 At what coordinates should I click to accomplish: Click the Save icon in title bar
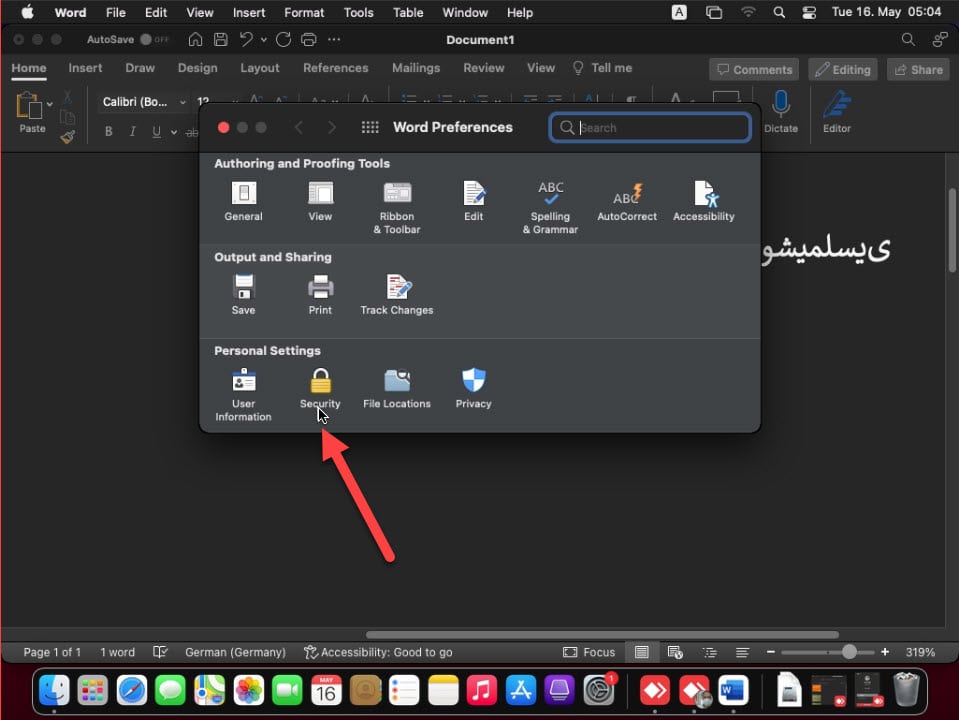[x=221, y=40]
